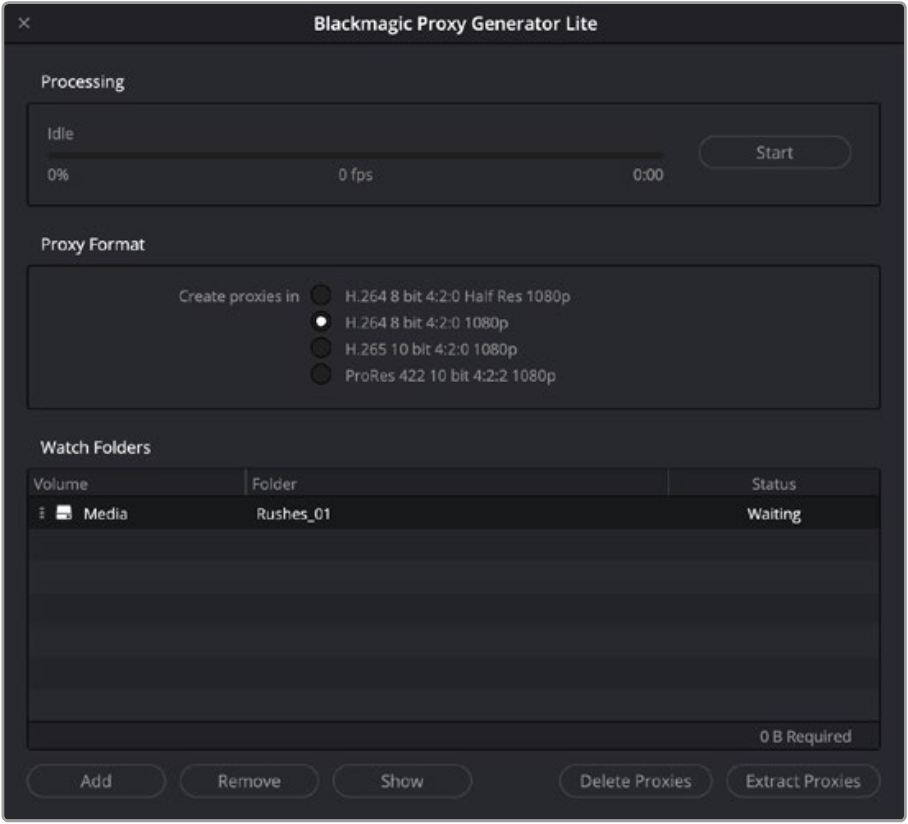Click the processing progress bar
Viewport: 908px width, 824px height.
coord(356,155)
